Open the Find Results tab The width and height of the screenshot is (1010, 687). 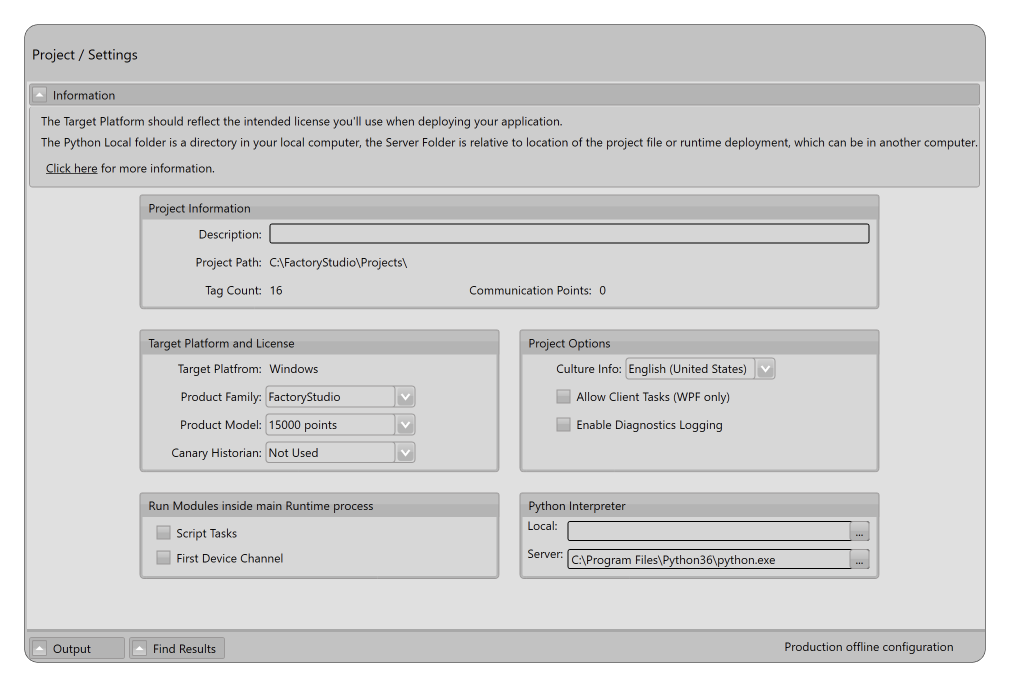pyautogui.click(x=184, y=648)
